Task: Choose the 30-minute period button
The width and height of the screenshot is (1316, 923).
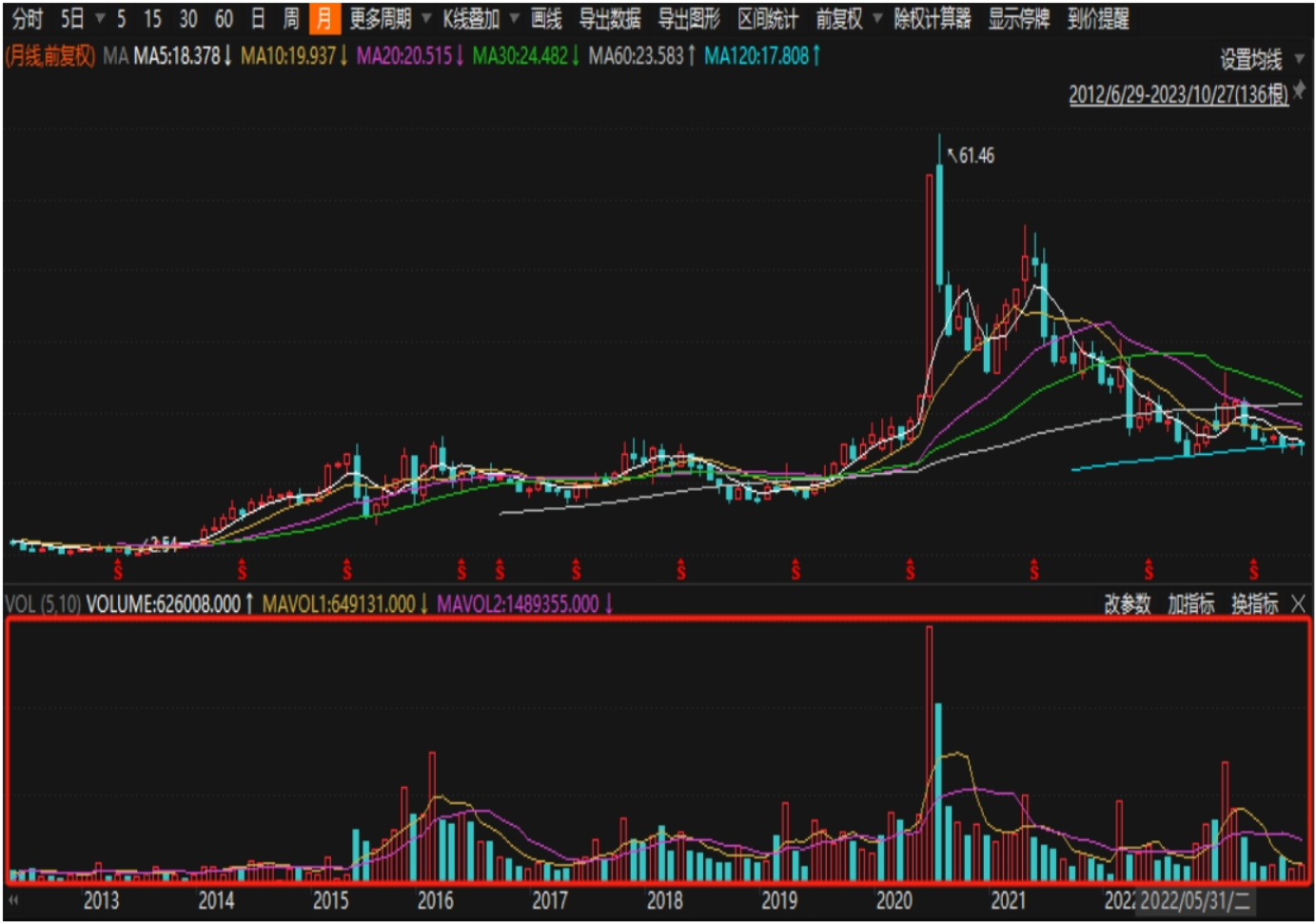Action: (x=188, y=19)
